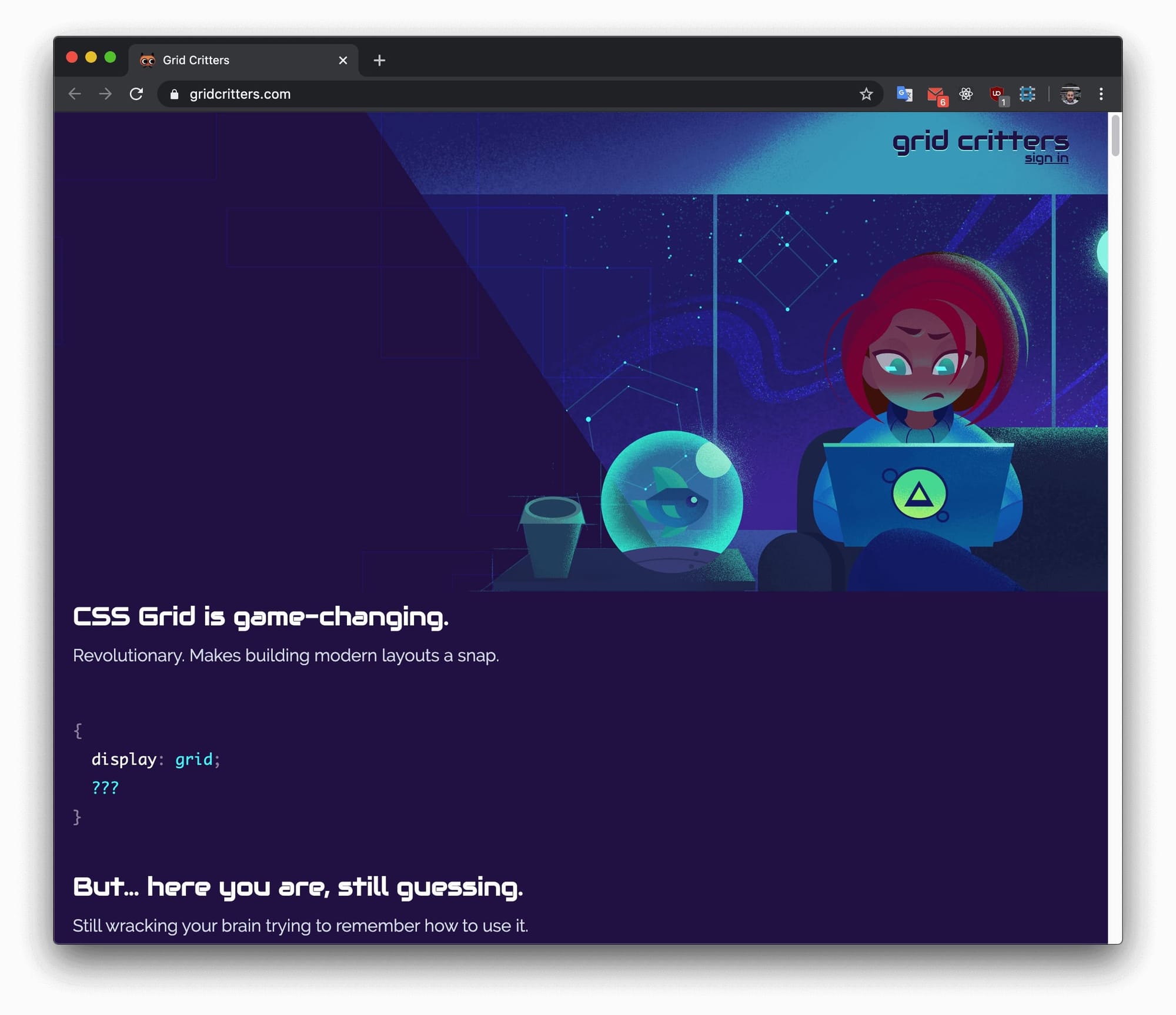Screen dimensions: 1176x1015
Task: Click the page vertical scrollbar thumb
Action: tap(1114, 136)
